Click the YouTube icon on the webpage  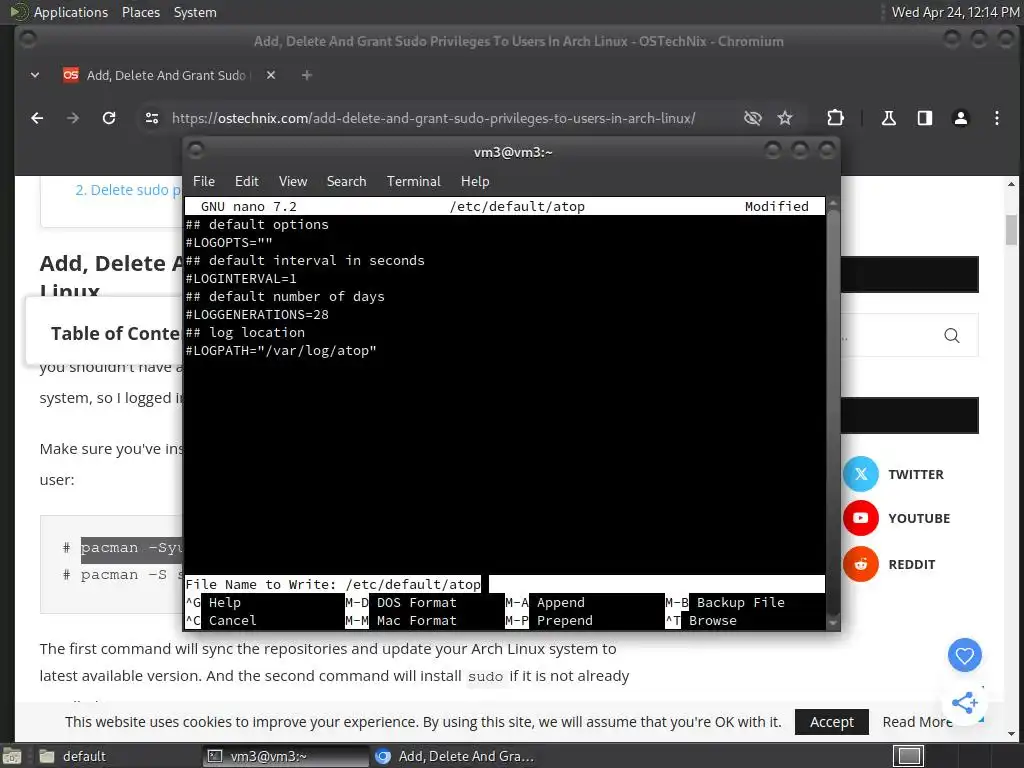[861, 519]
